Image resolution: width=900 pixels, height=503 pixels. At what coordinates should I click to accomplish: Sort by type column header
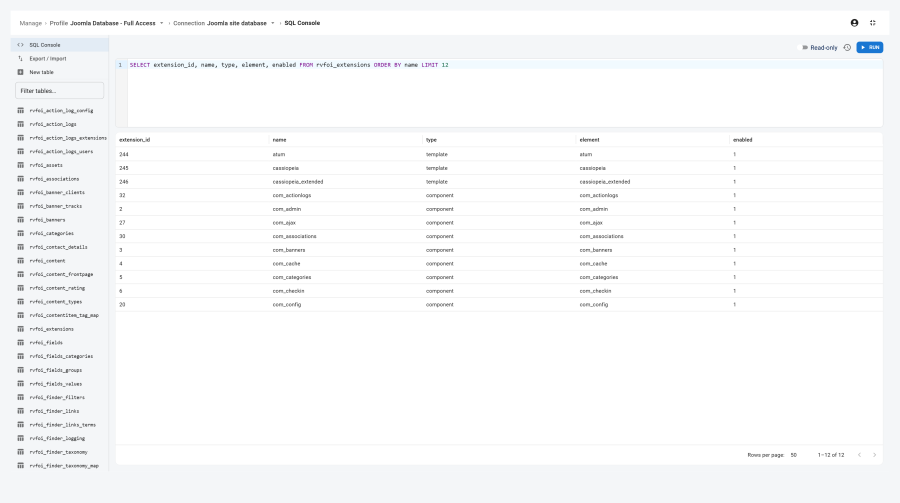point(431,140)
